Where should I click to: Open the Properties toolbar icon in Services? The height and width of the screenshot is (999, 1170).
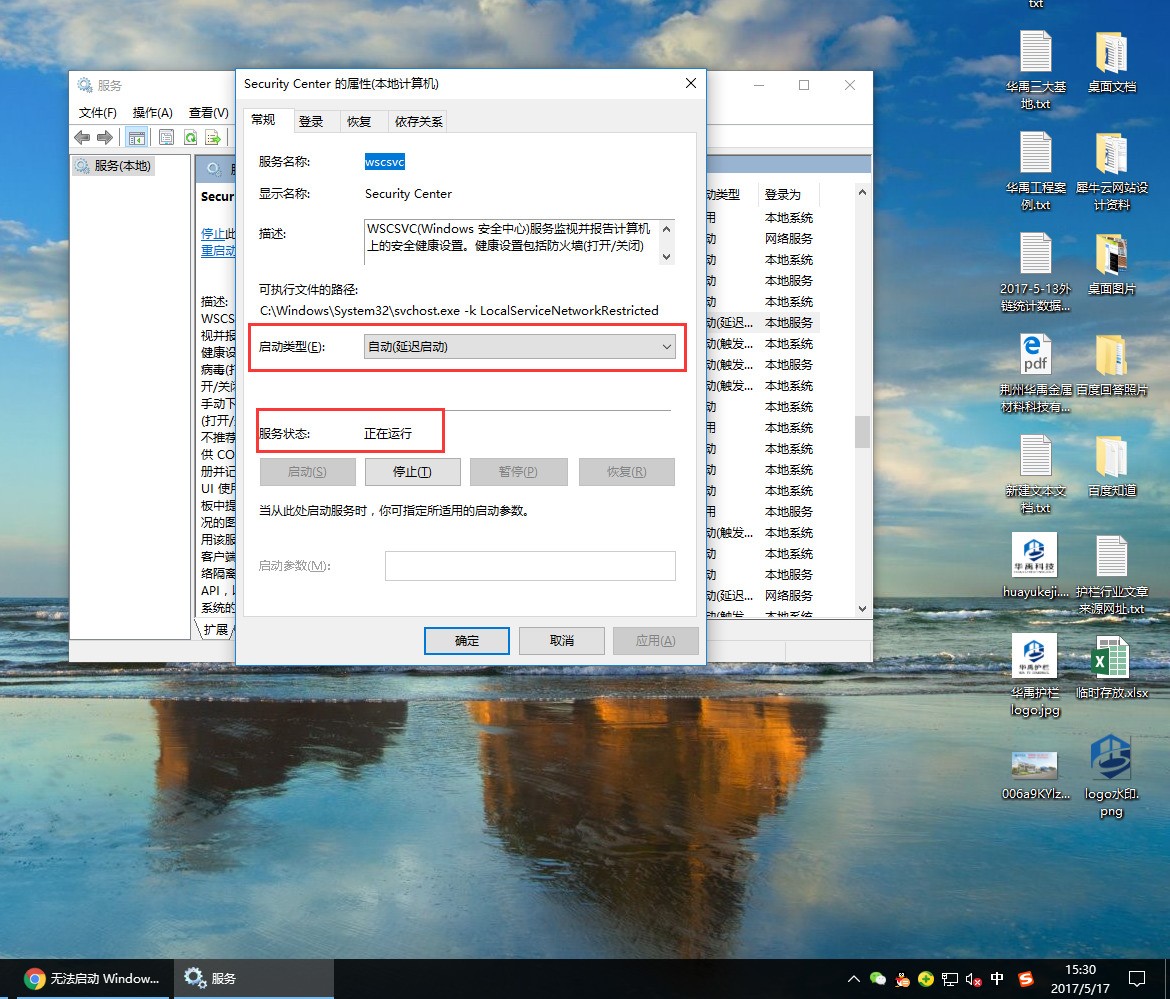click(166, 137)
